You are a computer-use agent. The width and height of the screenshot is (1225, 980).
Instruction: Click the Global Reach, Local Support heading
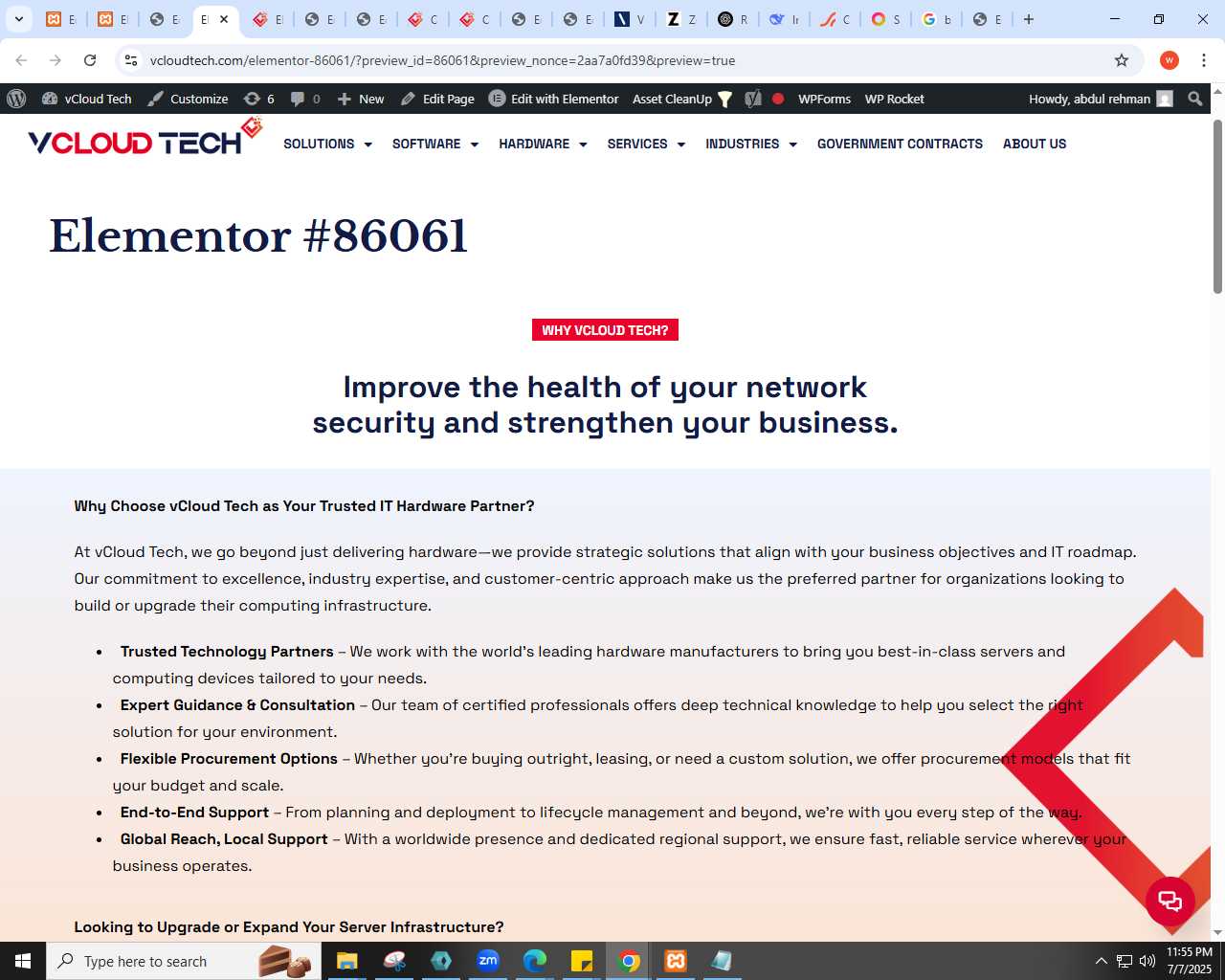pyautogui.click(x=224, y=839)
